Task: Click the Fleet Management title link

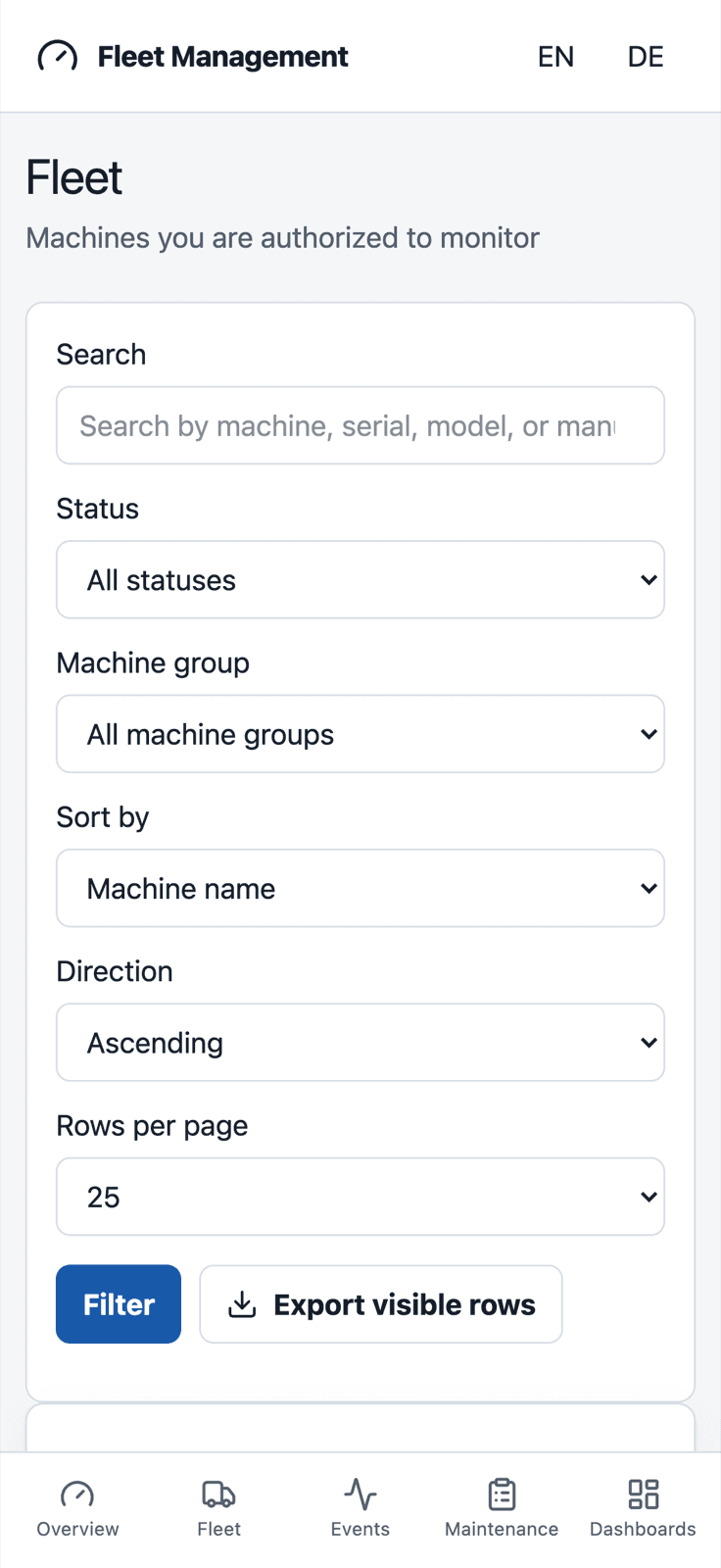Action: (222, 57)
